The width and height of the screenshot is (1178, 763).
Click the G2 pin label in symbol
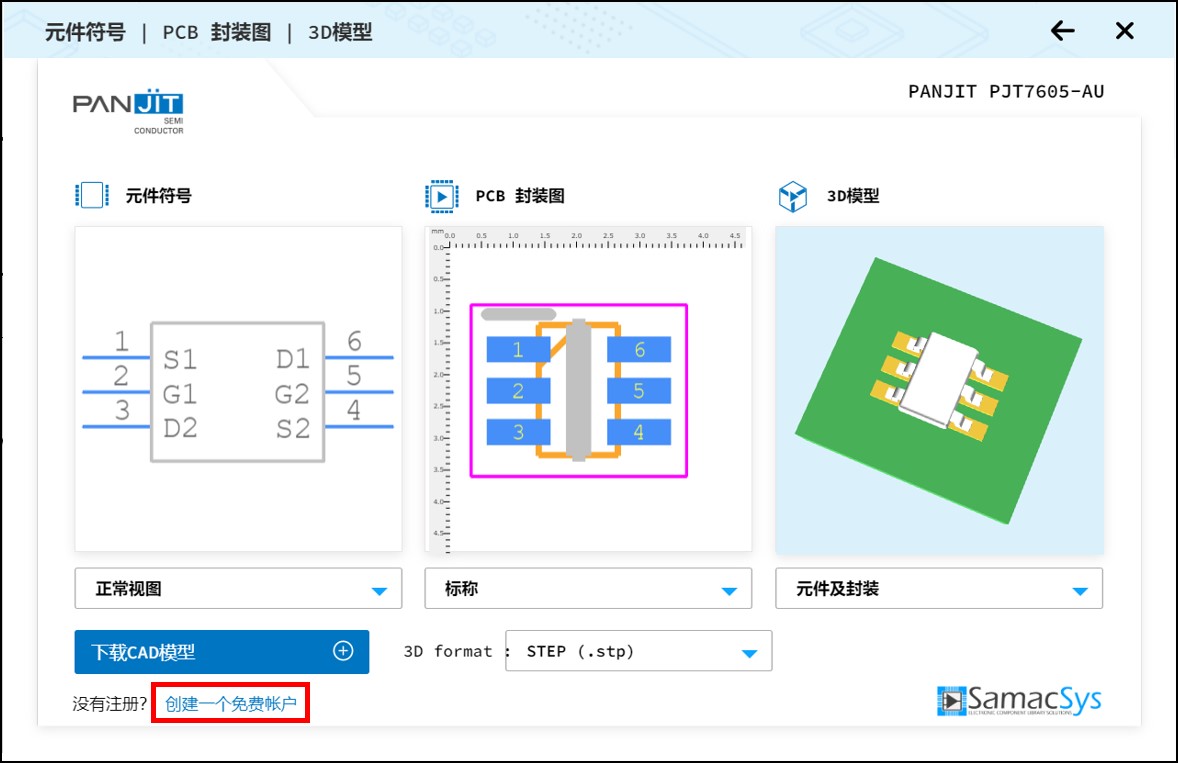tap(292, 394)
